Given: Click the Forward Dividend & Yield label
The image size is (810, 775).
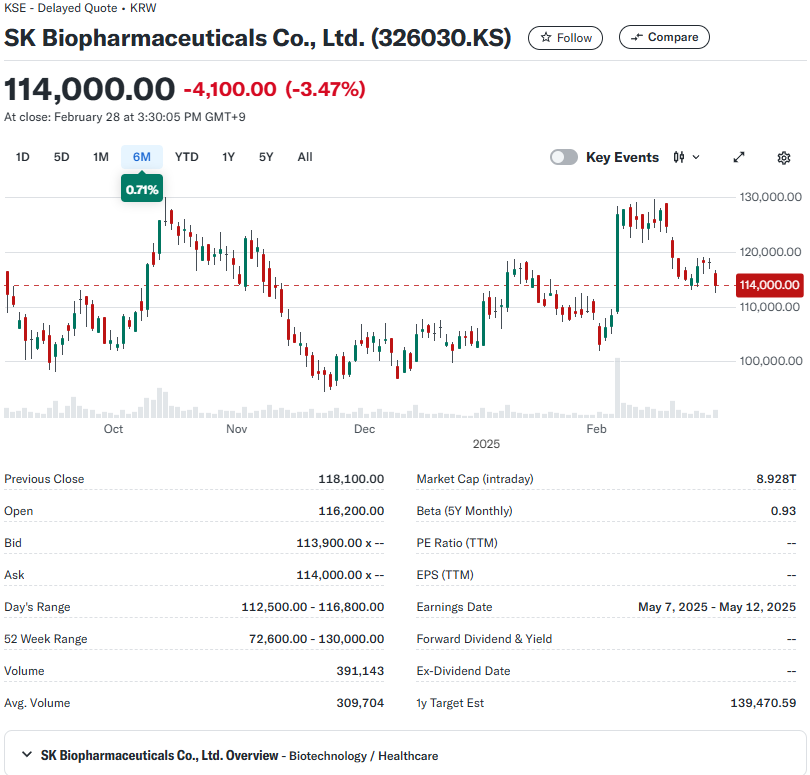Looking at the screenshot, I should tap(484, 639).
